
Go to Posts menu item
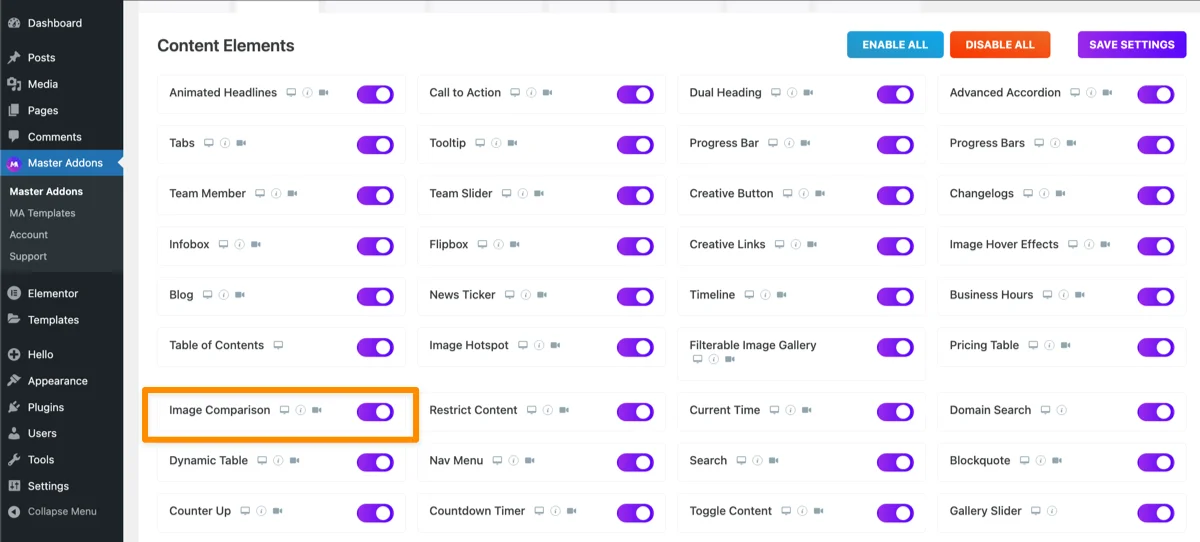(x=61, y=58)
